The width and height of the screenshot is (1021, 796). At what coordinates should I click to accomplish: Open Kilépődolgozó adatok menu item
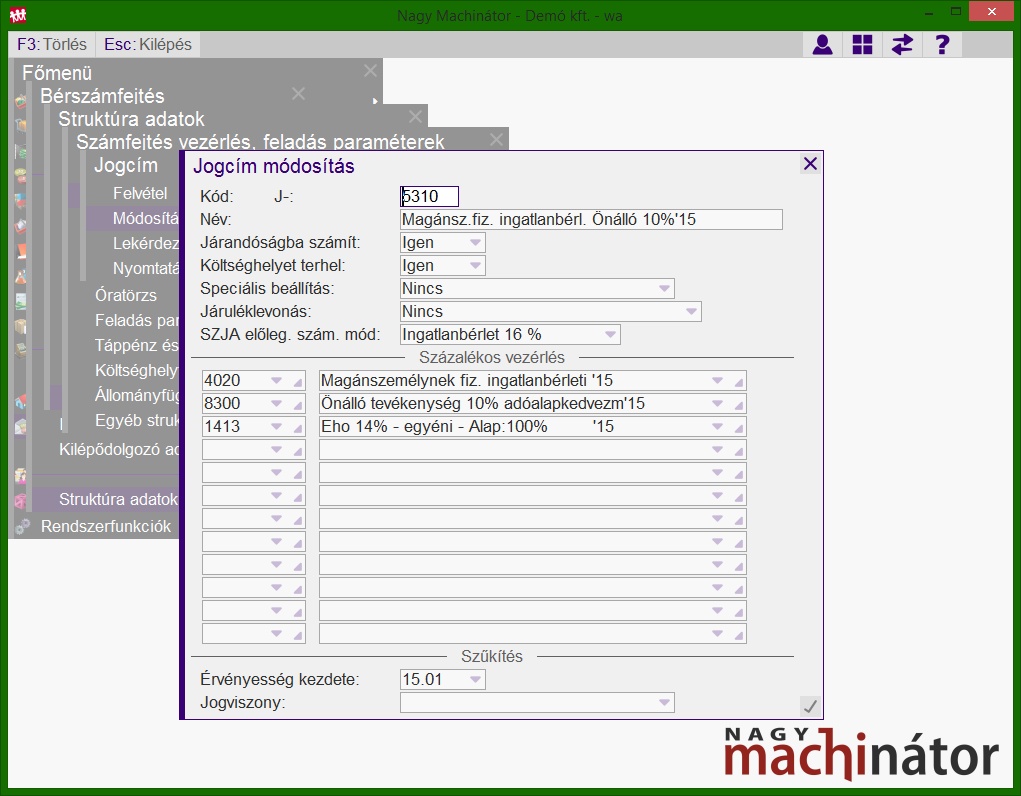click(x=119, y=449)
